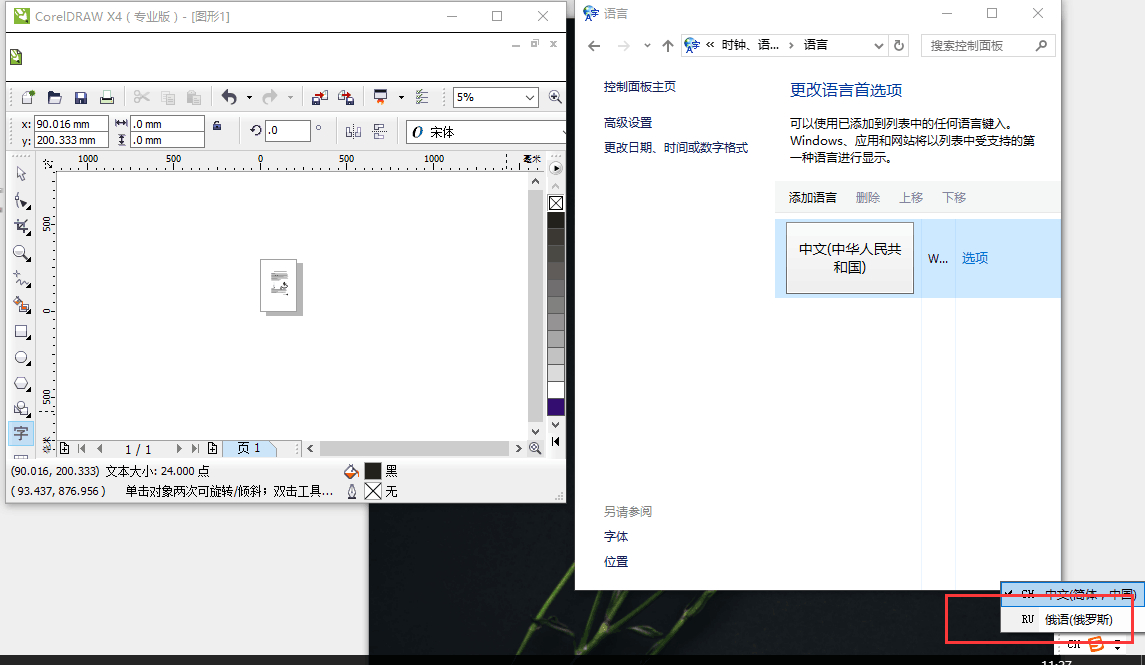This screenshot has height=665, width=1145.
Task: Go back in 语言 window
Action: tap(594, 45)
